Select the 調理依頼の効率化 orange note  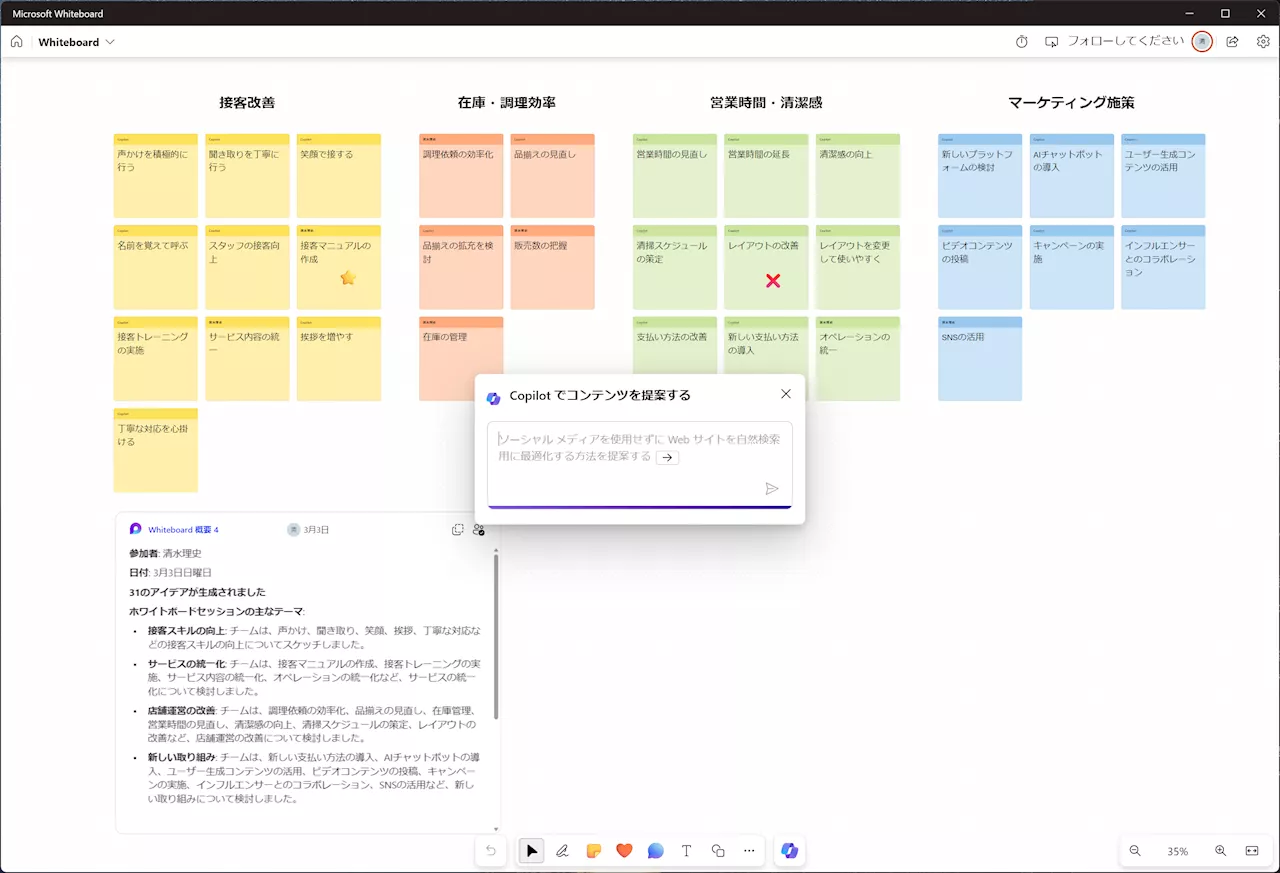(461, 176)
